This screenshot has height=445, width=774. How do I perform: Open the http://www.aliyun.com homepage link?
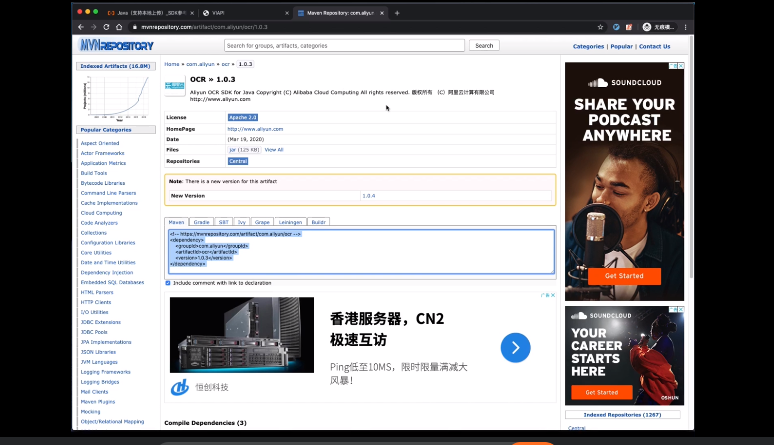tap(255, 129)
